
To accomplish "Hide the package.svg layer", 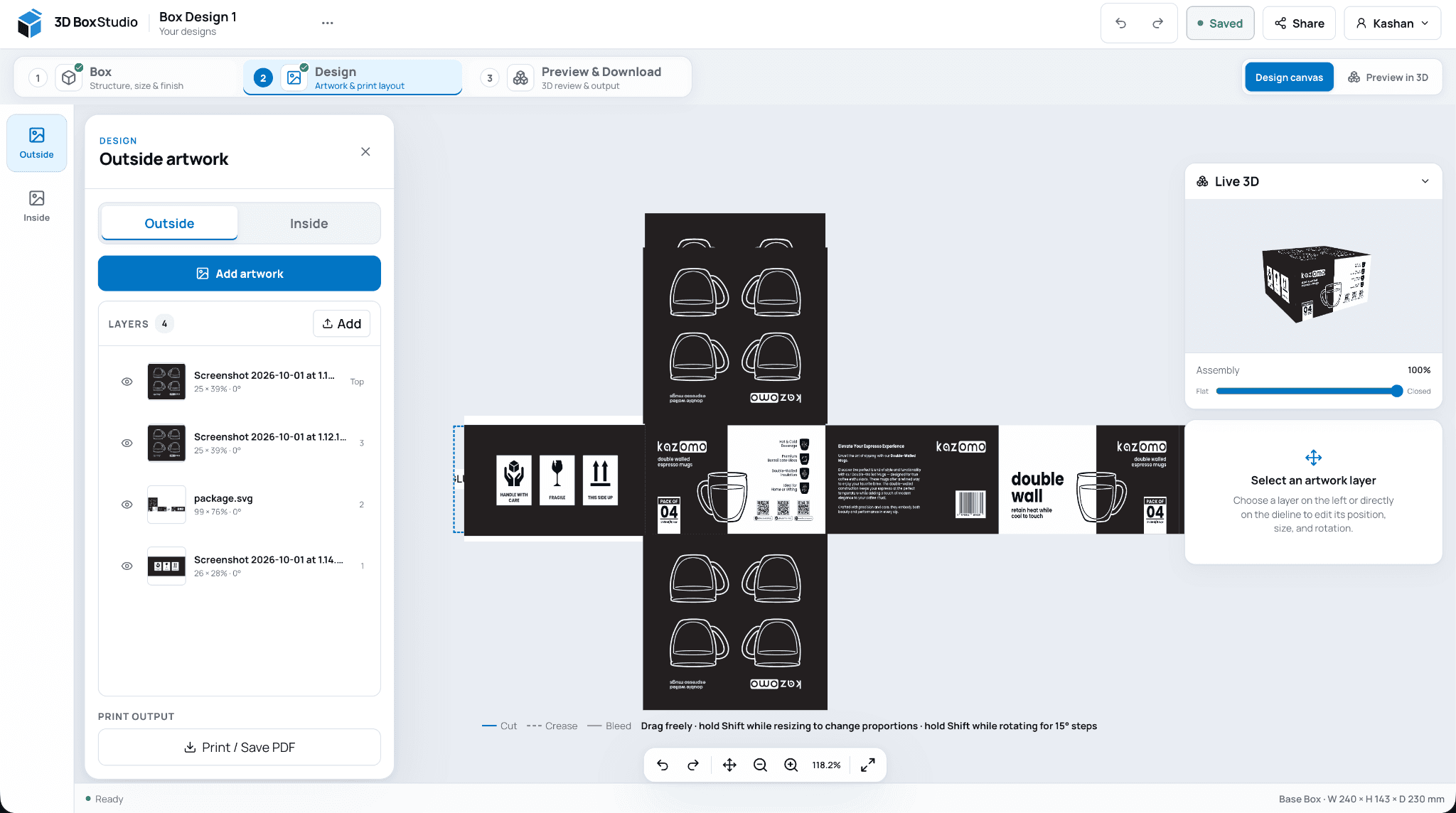I will (127, 505).
